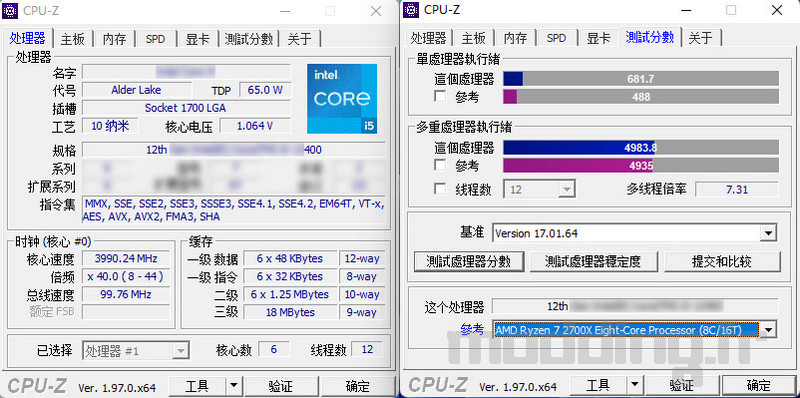Screen dimensions: 800x398
Task: Click the multi-thread score bar showing 4983.8
Action: pos(641,148)
